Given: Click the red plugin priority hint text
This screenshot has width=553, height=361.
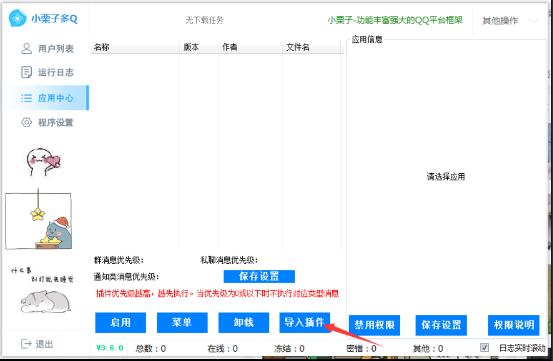Looking at the screenshot, I should [217, 293].
